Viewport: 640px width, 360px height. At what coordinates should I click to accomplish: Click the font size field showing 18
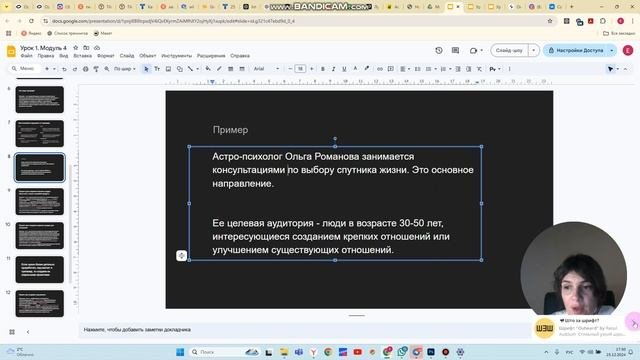(x=300, y=69)
